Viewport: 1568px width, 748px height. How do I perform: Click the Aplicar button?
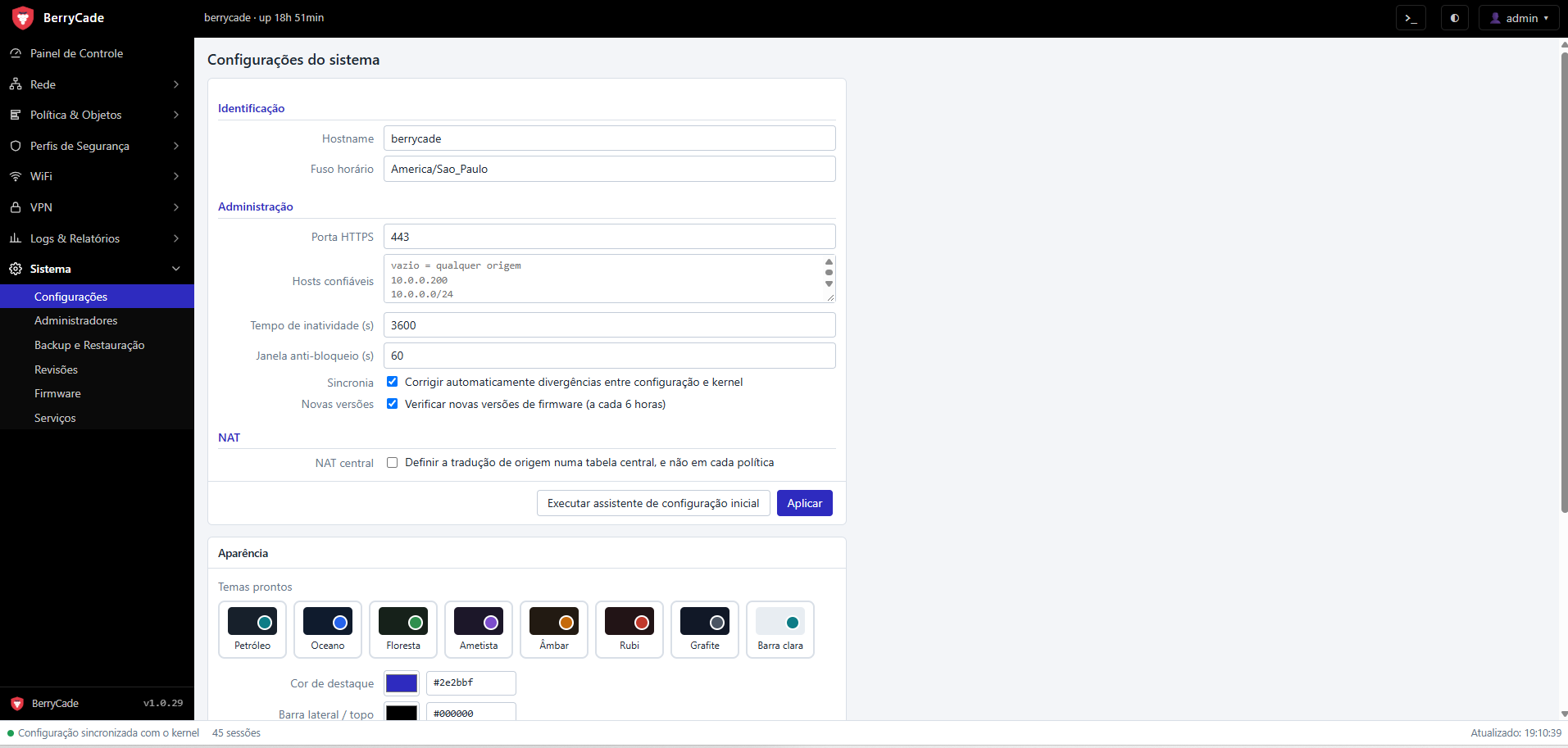coord(805,503)
